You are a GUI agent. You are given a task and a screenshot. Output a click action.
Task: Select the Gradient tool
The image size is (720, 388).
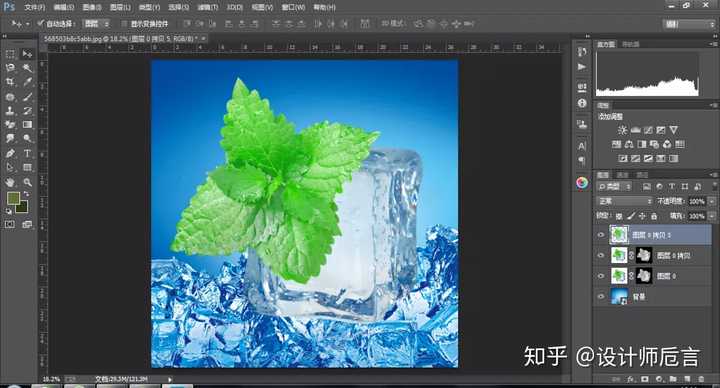click(28, 124)
